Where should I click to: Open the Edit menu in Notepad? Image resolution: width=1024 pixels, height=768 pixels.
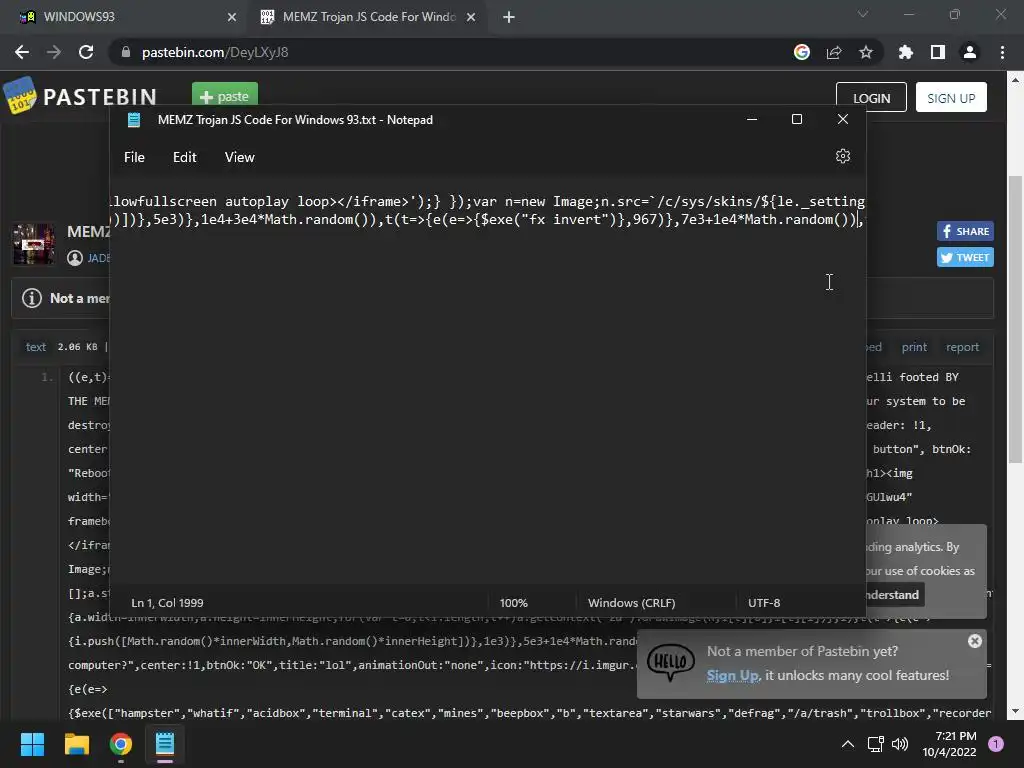coord(184,157)
